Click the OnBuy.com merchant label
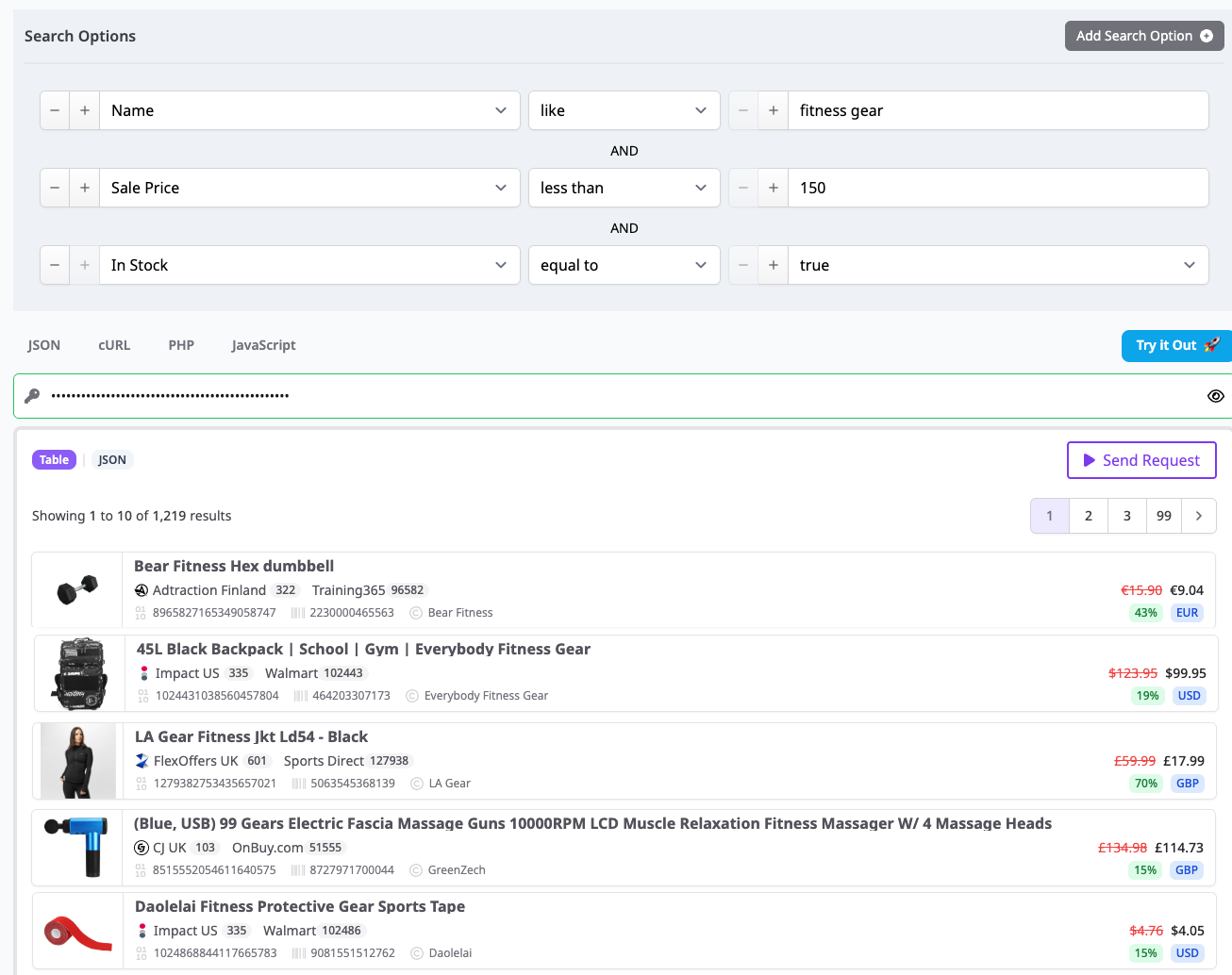 tap(268, 848)
